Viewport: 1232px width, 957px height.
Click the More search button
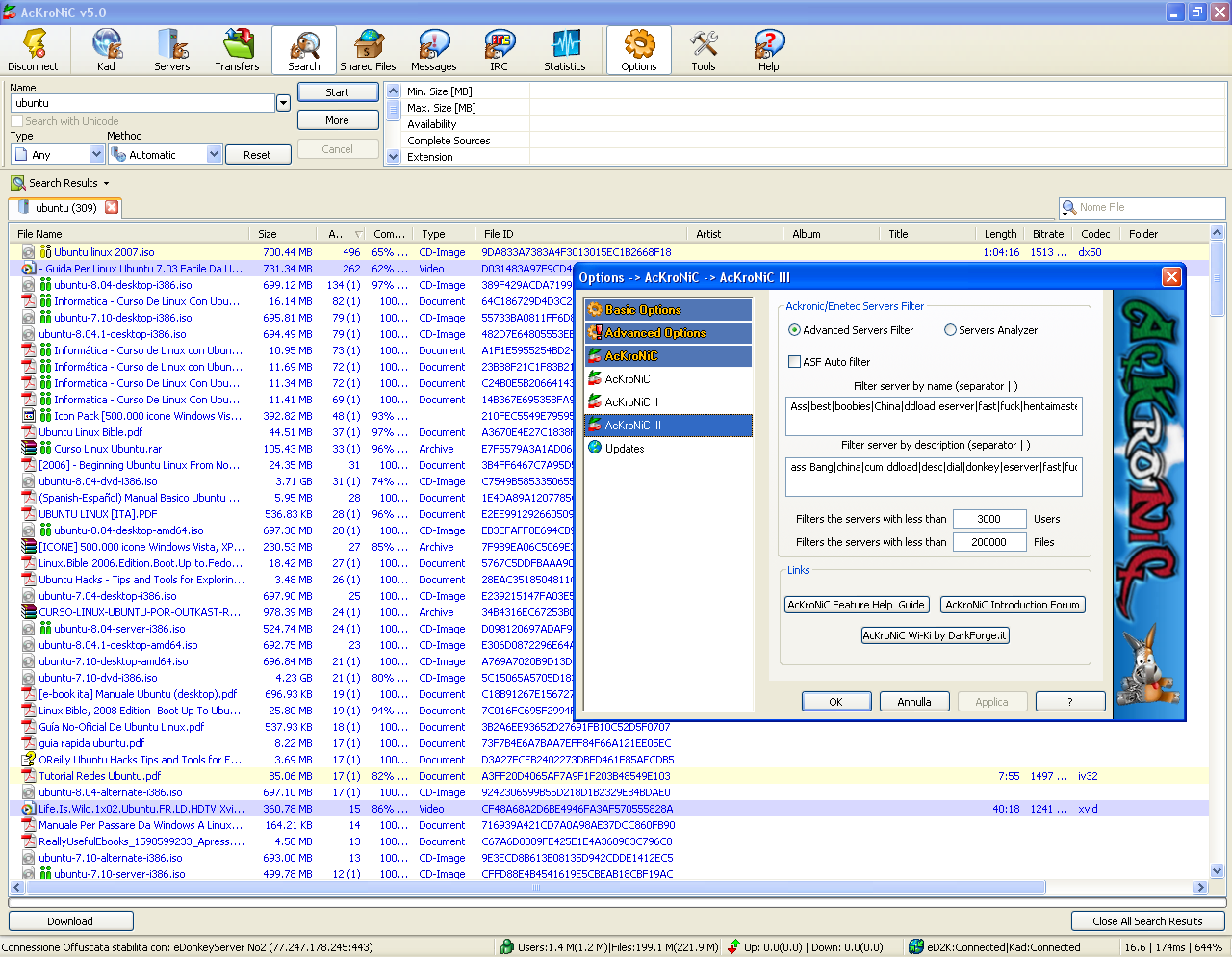pos(337,120)
